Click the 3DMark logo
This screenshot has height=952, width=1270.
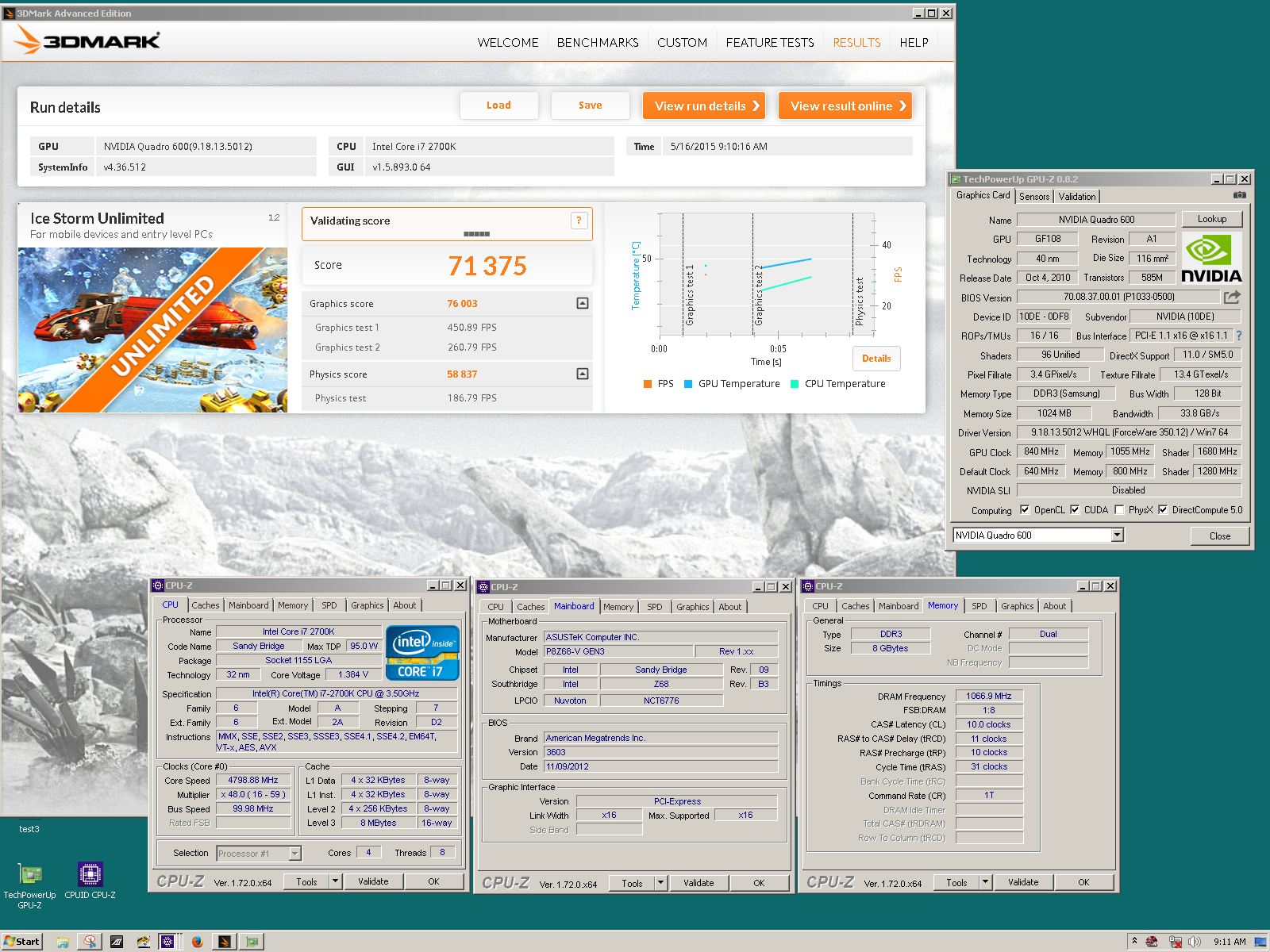coord(87,40)
